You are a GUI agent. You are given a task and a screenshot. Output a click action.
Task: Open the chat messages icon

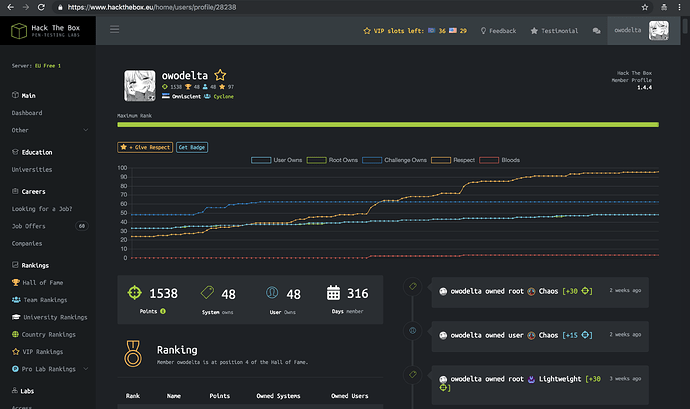click(x=596, y=31)
